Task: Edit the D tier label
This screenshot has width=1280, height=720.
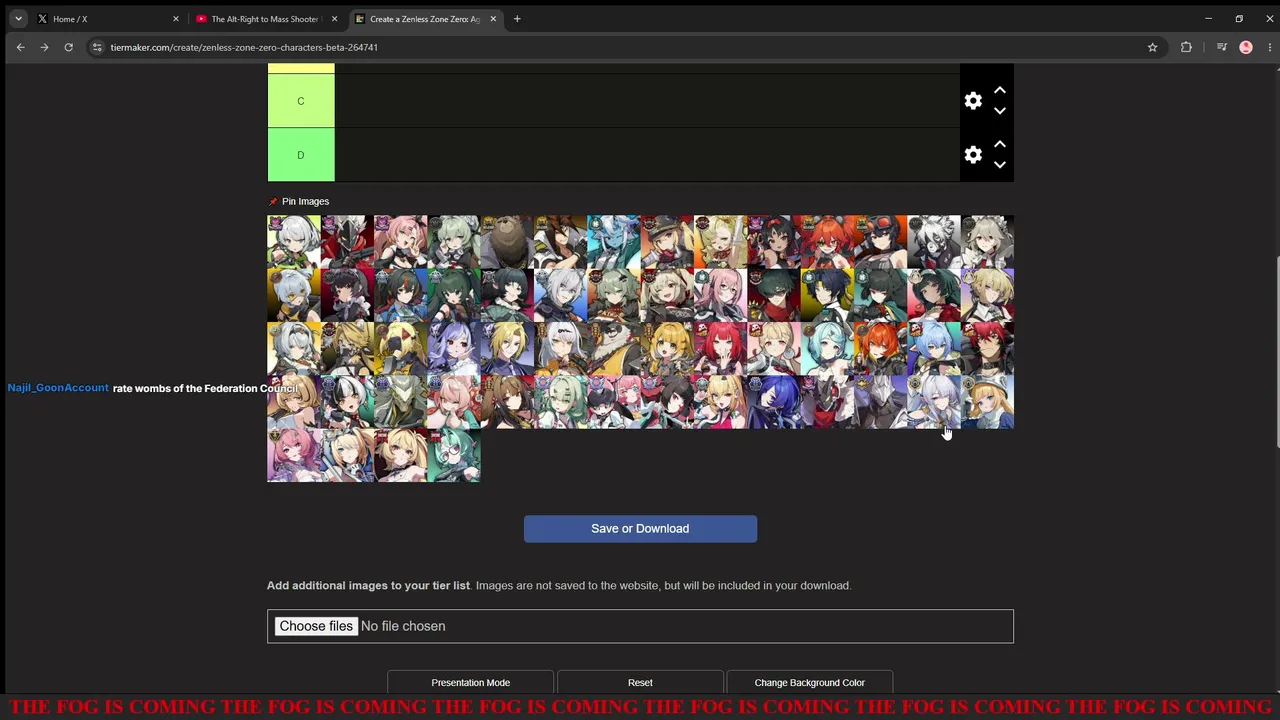Action: (x=301, y=155)
